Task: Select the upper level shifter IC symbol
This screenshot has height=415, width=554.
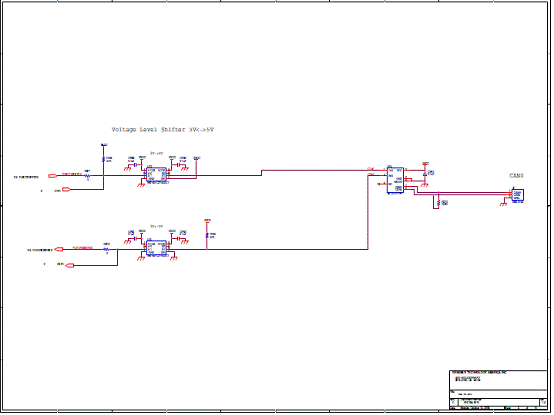Action: tap(157, 175)
